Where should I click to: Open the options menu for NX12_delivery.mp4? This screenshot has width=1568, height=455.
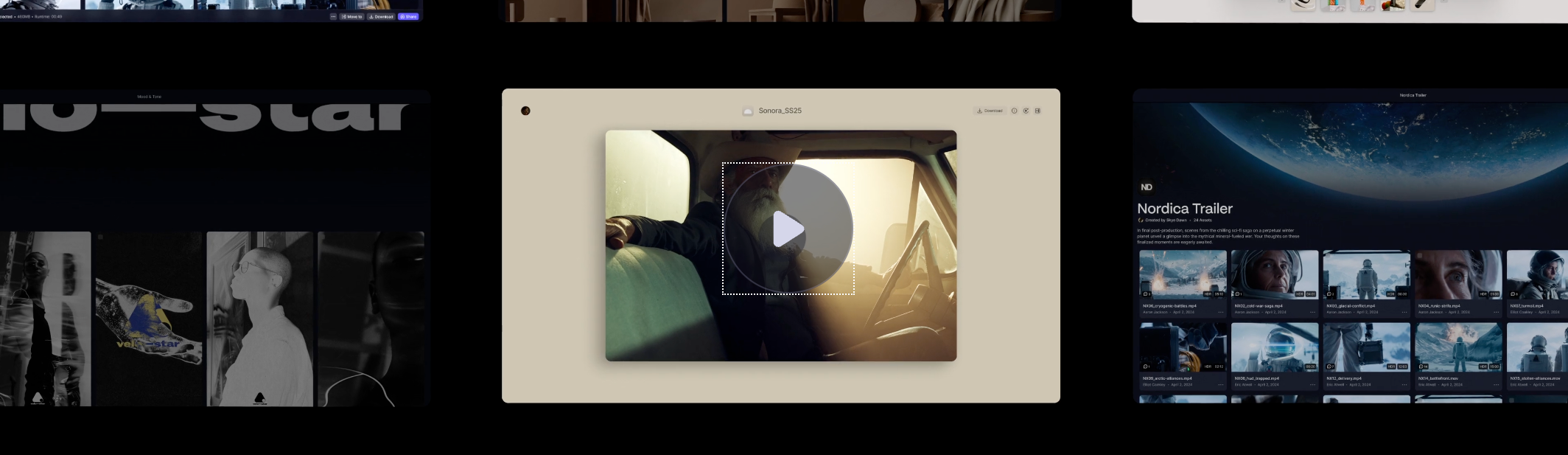click(1404, 384)
